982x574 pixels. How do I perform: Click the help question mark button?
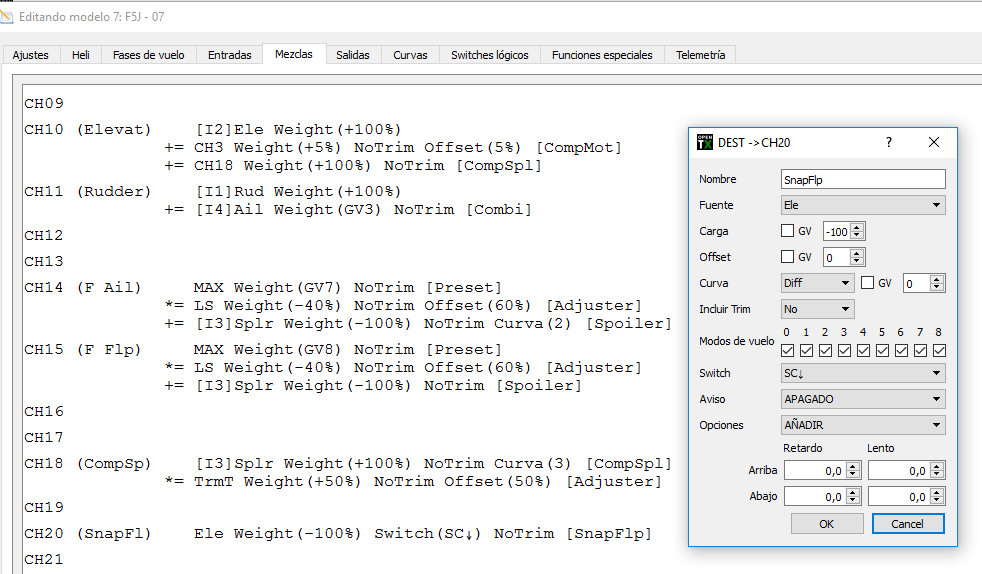(888, 143)
